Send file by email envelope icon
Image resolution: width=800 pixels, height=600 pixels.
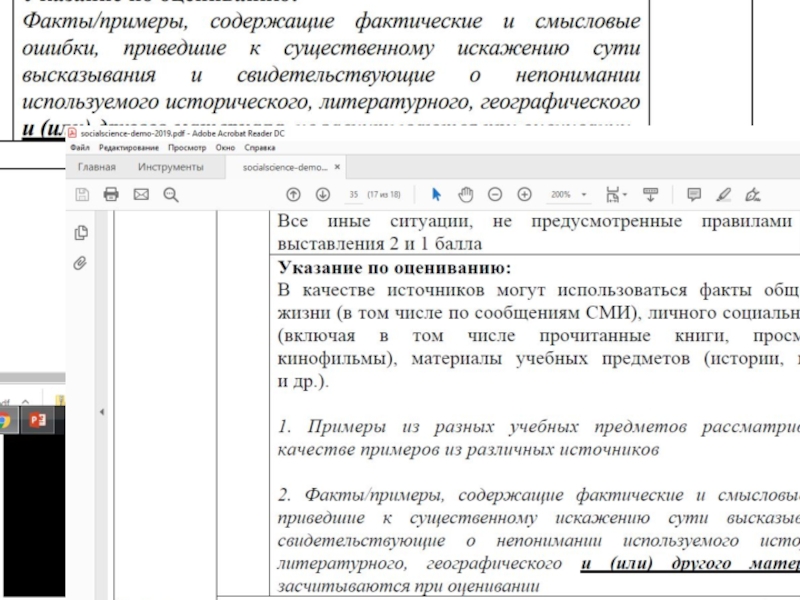coord(141,194)
